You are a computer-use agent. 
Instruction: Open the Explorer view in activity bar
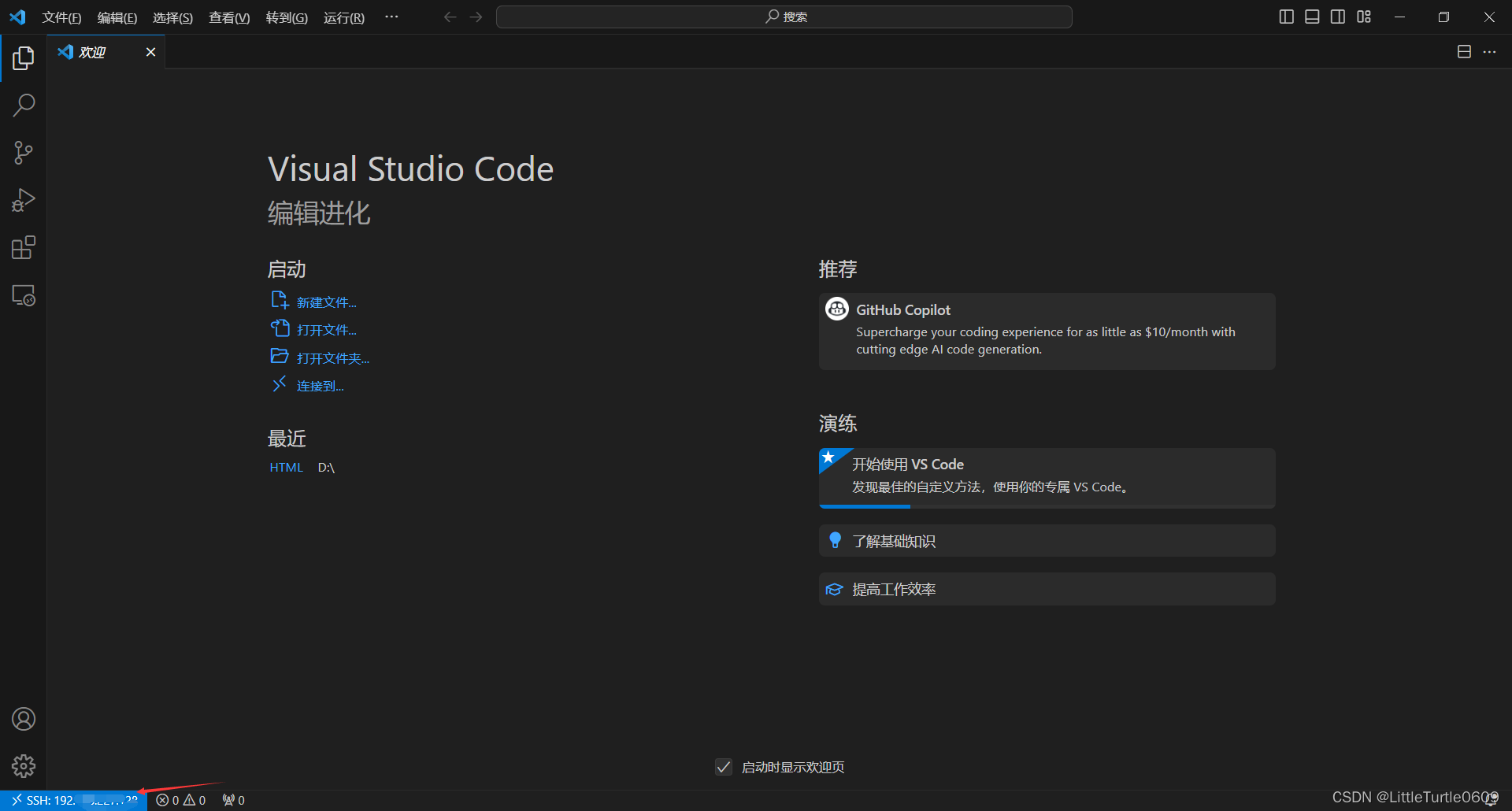click(x=24, y=57)
